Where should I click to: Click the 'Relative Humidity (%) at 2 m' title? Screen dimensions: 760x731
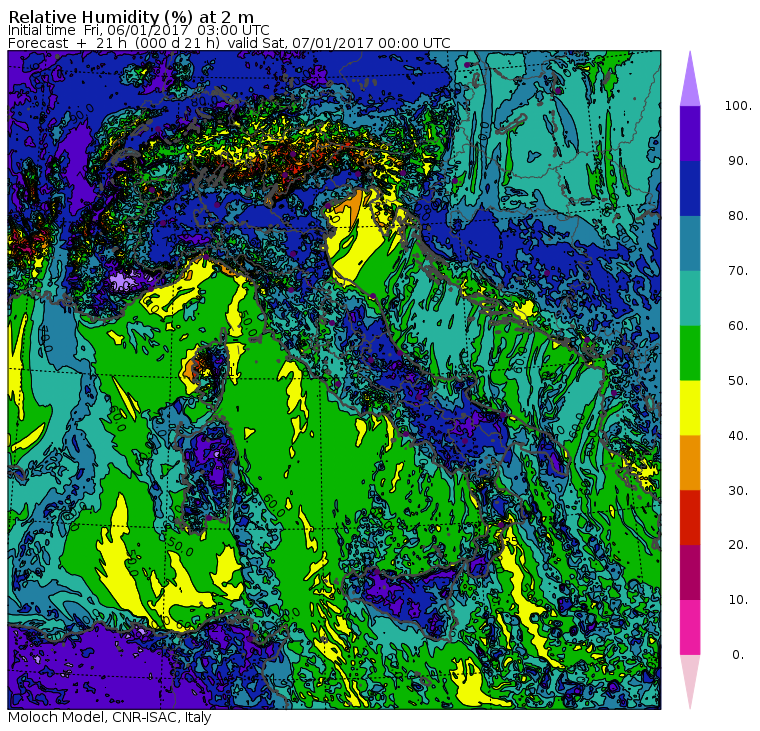click(x=131, y=17)
